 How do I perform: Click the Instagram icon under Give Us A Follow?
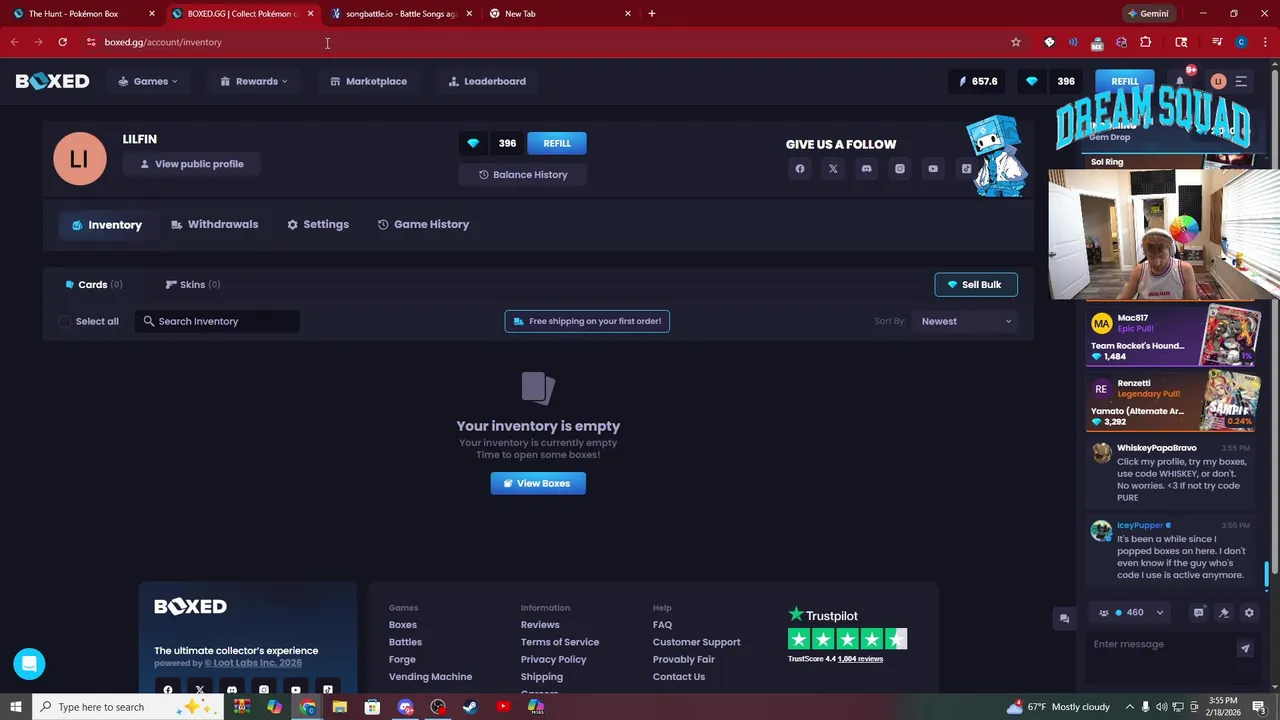tap(900, 169)
